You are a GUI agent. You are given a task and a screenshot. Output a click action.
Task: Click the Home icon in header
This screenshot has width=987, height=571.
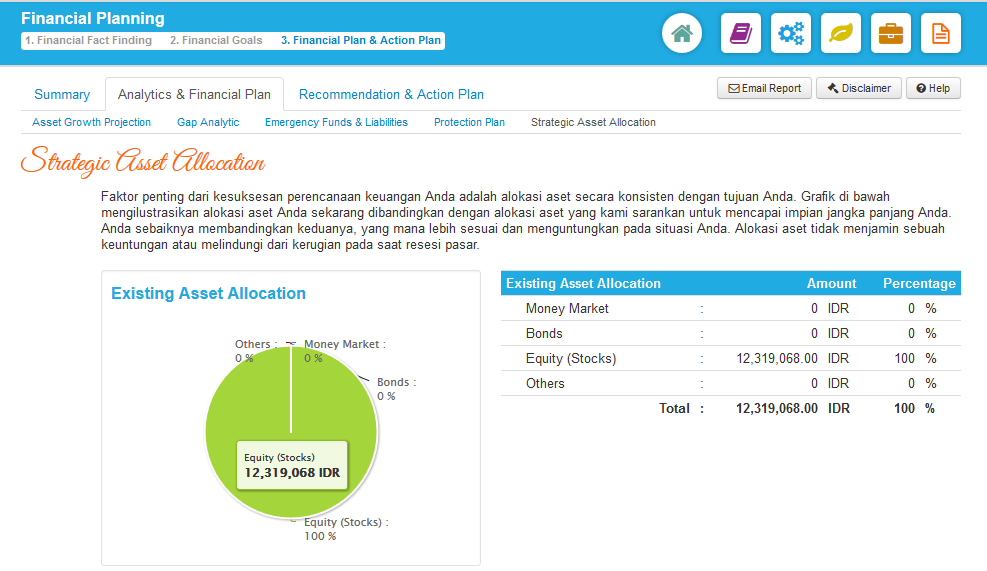[x=682, y=34]
